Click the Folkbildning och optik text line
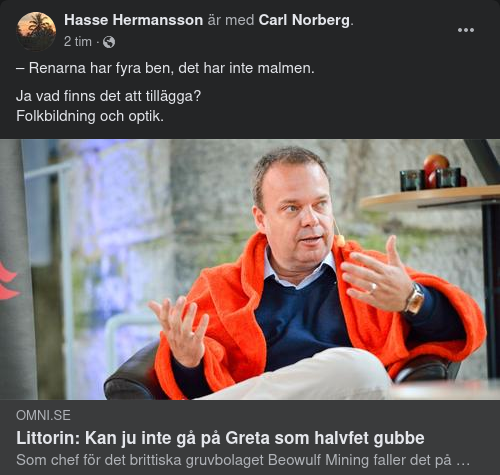The width and height of the screenshot is (500, 475). pyautogui.click(x=90, y=116)
